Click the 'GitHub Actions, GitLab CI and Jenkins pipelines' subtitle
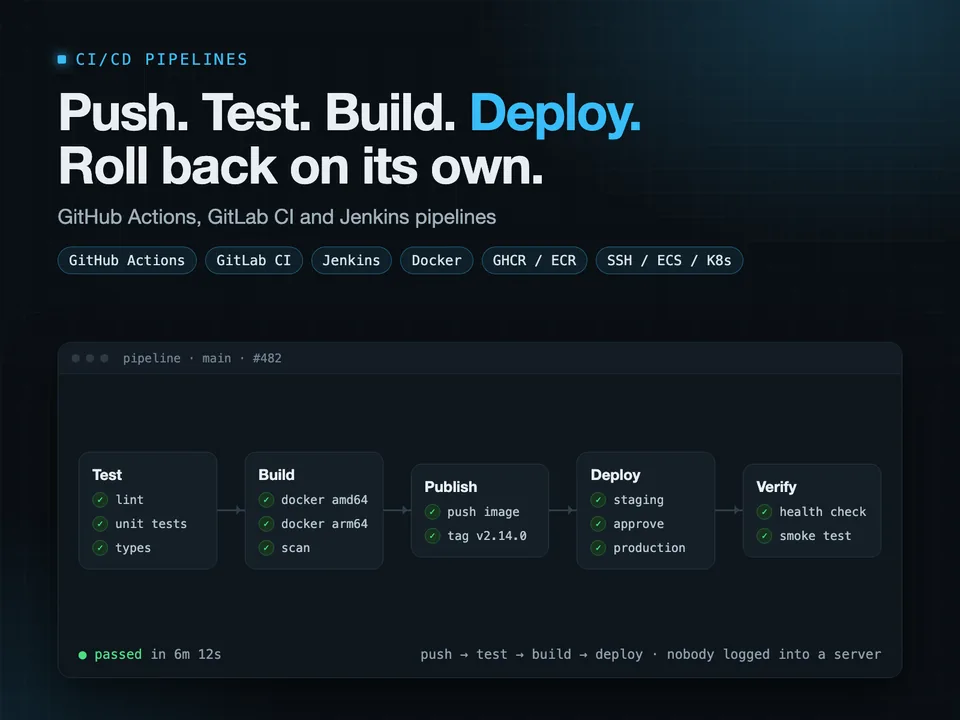This screenshot has height=720, width=960. point(277,217)
